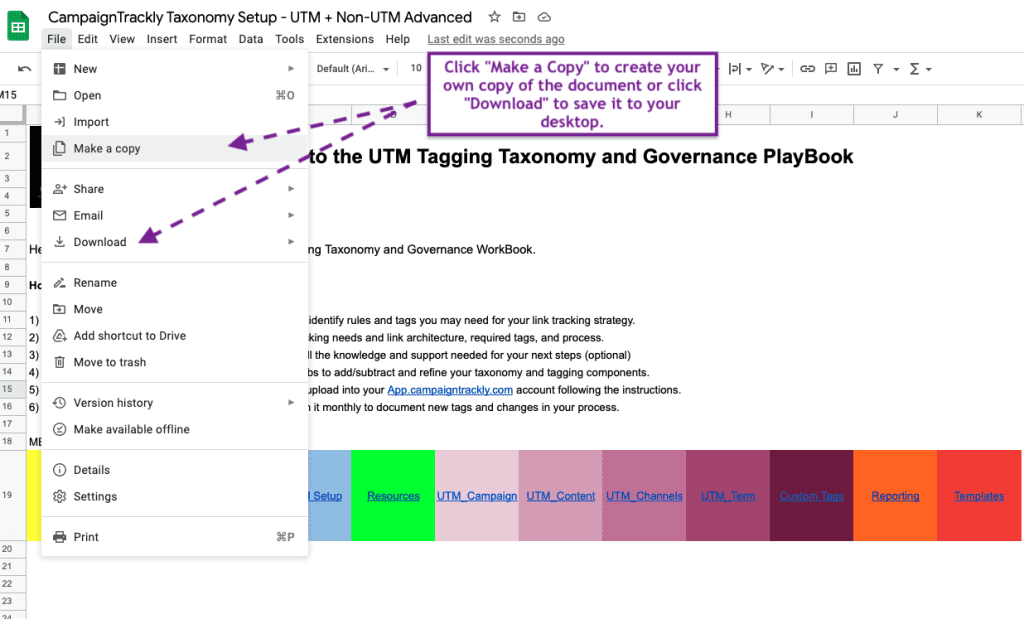Select column K header
Viewport: 1024px width, 619px height.
(x=979, y=114)
